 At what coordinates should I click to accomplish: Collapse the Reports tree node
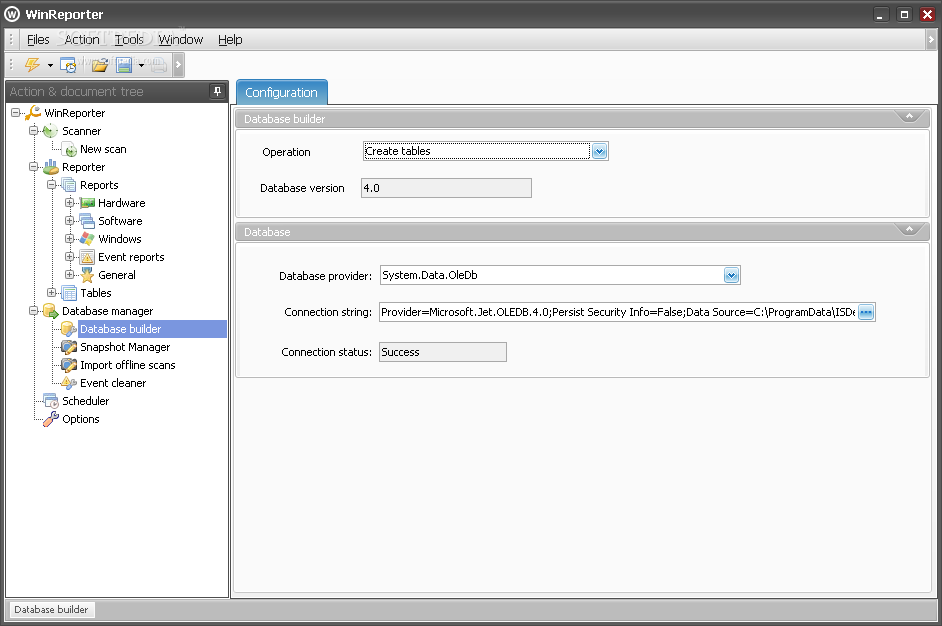click(x=52, y=184)
